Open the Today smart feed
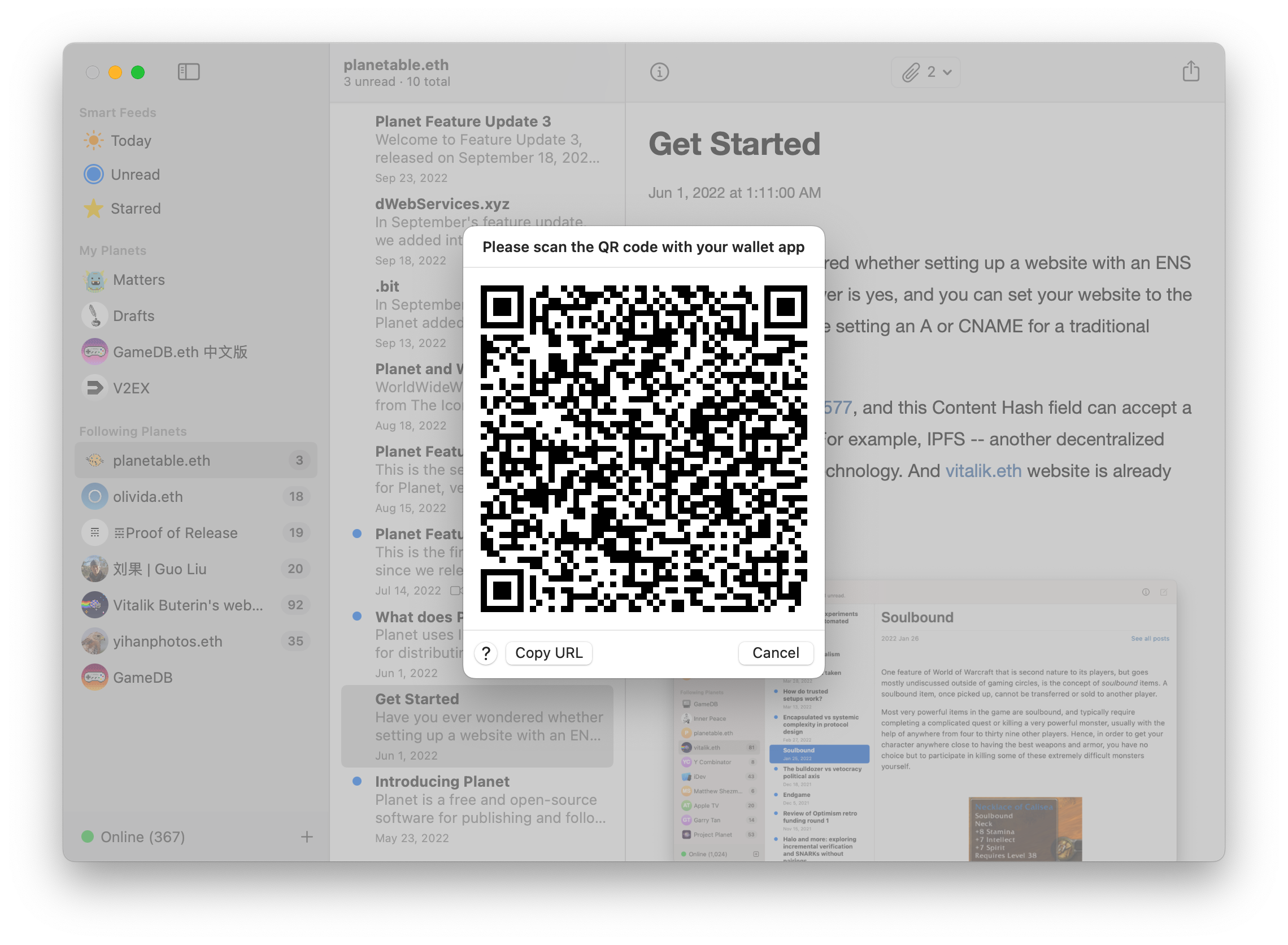Viewport: 1288px width, 945px height. 132,141
